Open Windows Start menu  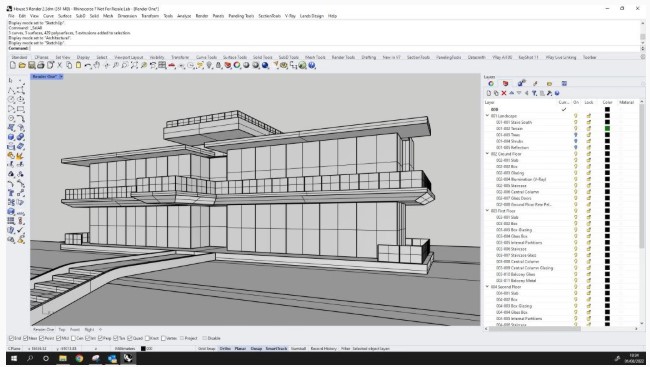click(x=13, y=358)
